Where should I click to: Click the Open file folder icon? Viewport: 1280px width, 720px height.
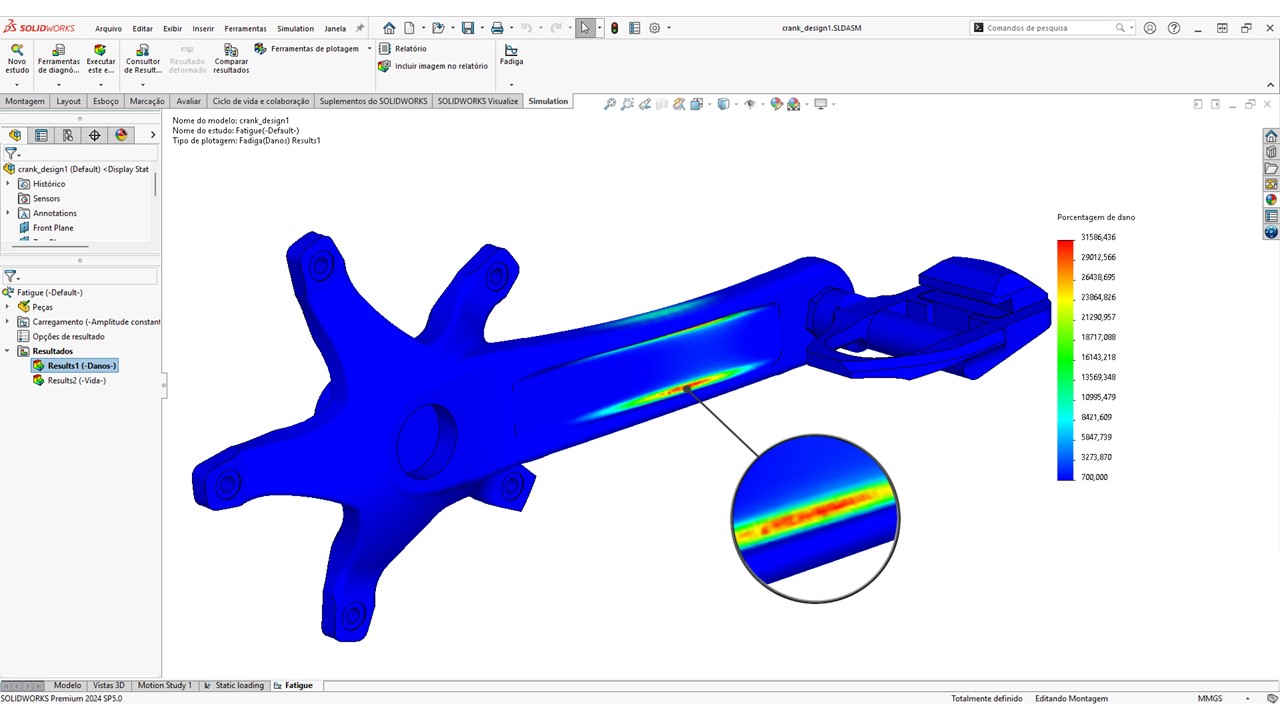437,28
